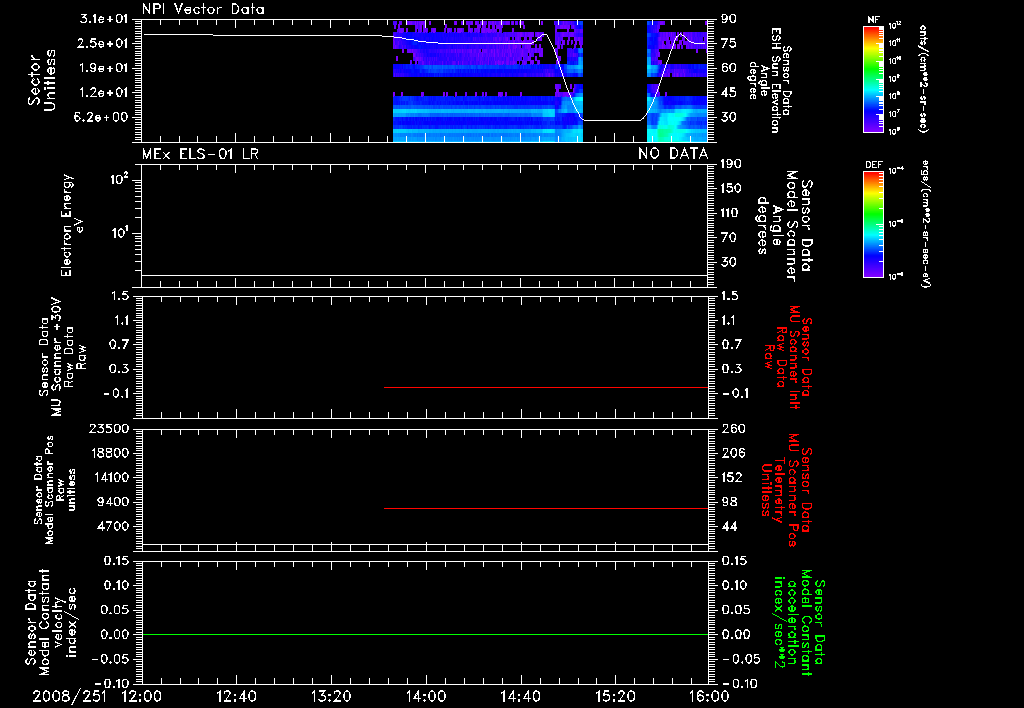Click the 23500 scanner position tick label
The image size is (1024, 708).
[x=108, y=428]
